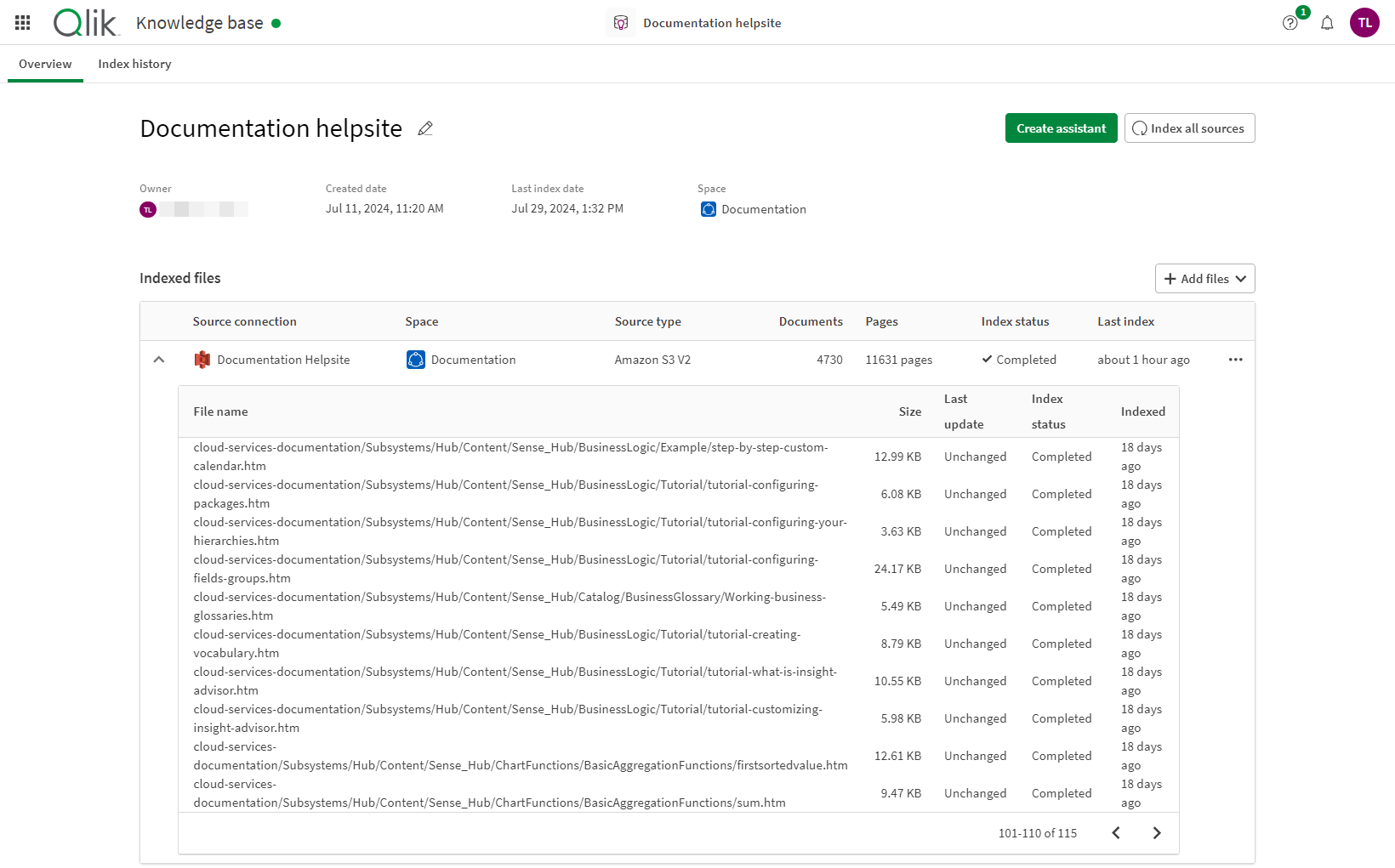Switch to the Index history tab
The width and height of the screenshot is (1395, 868).
134,64
